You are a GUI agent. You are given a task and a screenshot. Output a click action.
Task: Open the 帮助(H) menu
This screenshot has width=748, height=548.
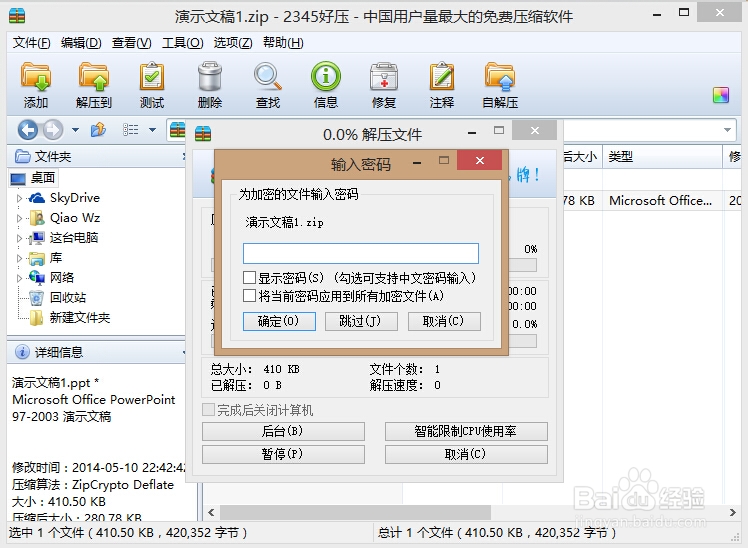(x=283, y=43)
